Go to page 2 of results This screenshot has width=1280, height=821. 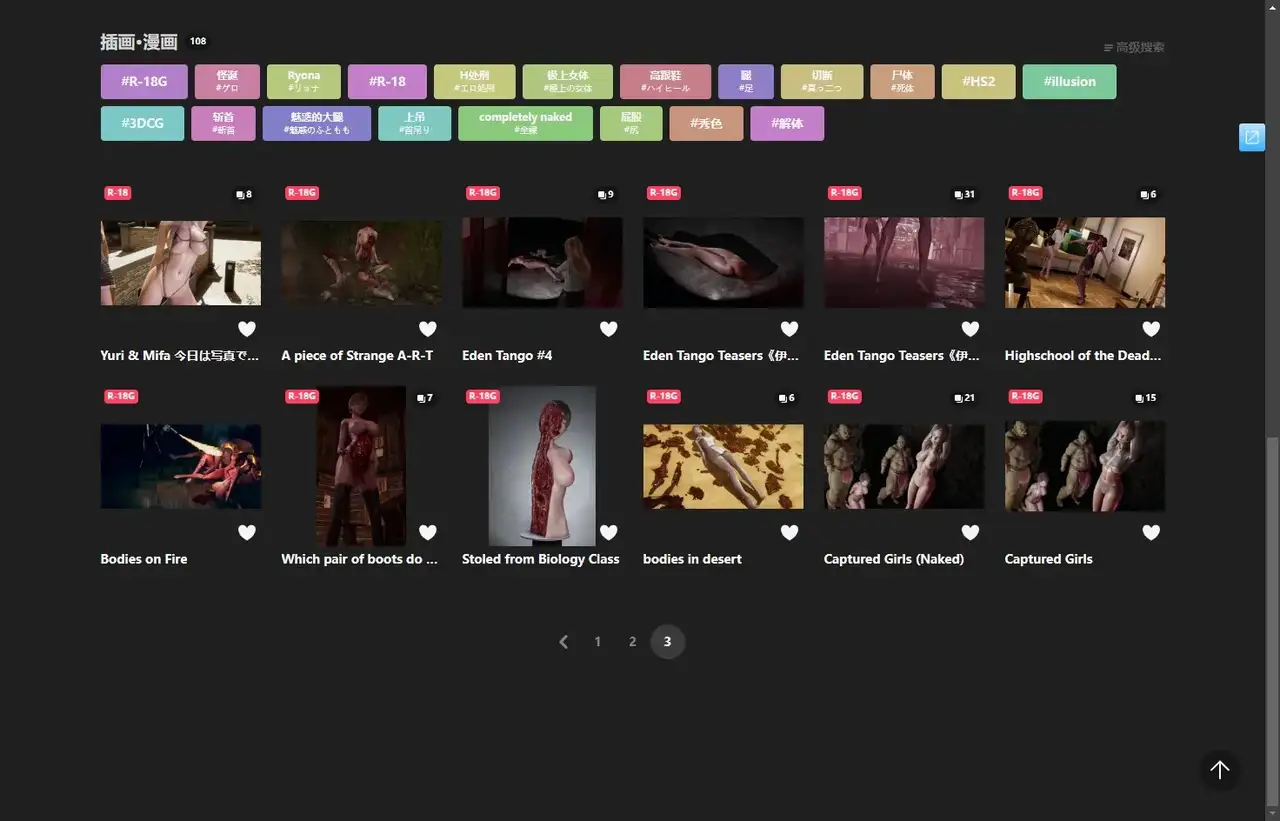click(x=632, y=642)
